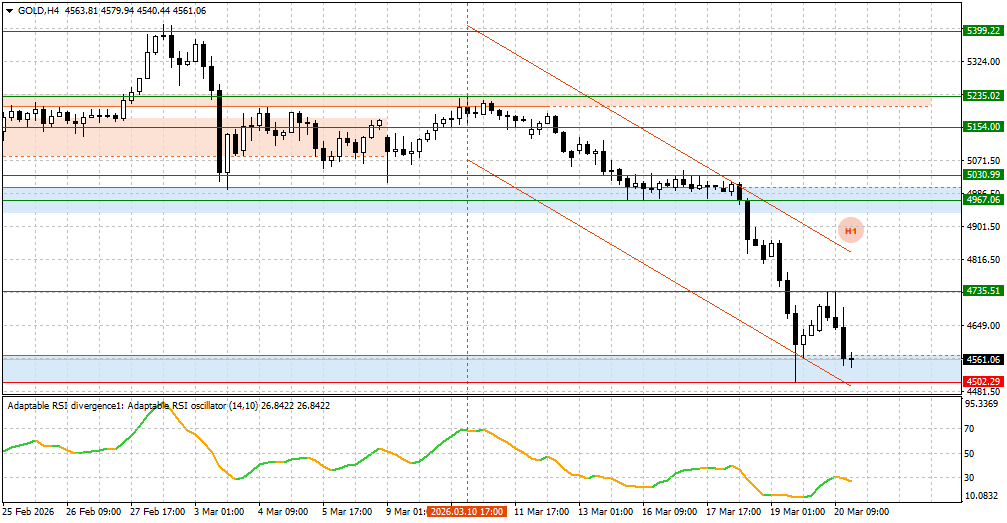Select the 4481.50 price scale value
The width and height of the screenshot is (1007, 523).
point(983,391)
